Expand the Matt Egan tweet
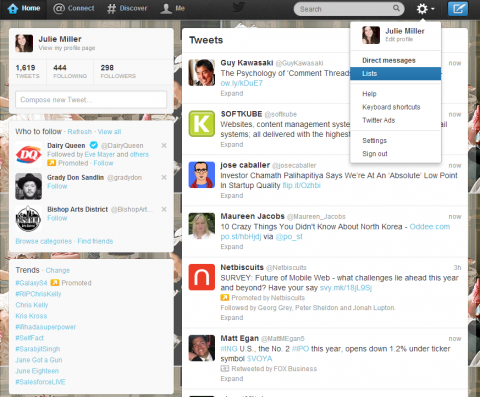 232,379
